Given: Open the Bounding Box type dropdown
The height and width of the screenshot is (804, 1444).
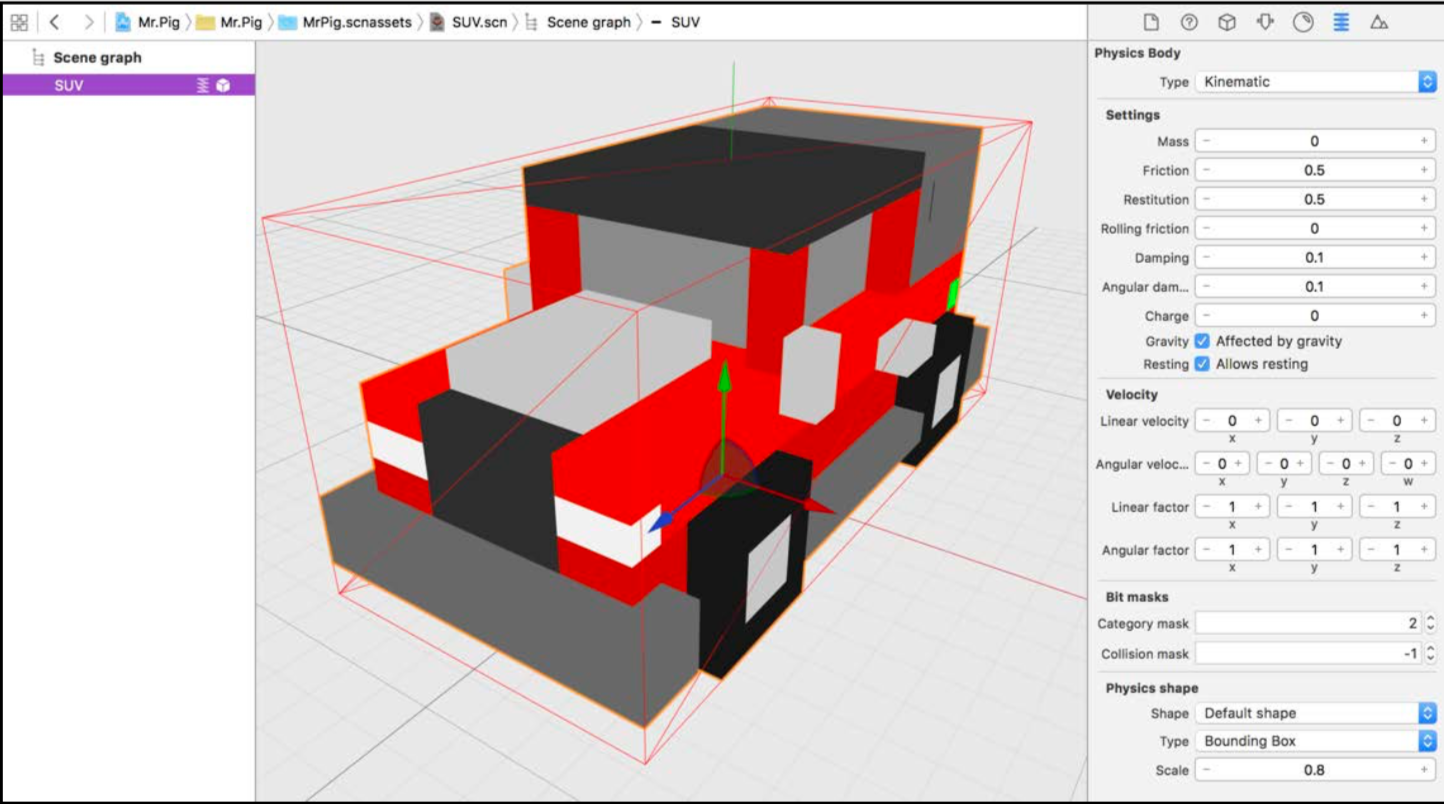Looking at the screenshot, I should (1316, 741).
